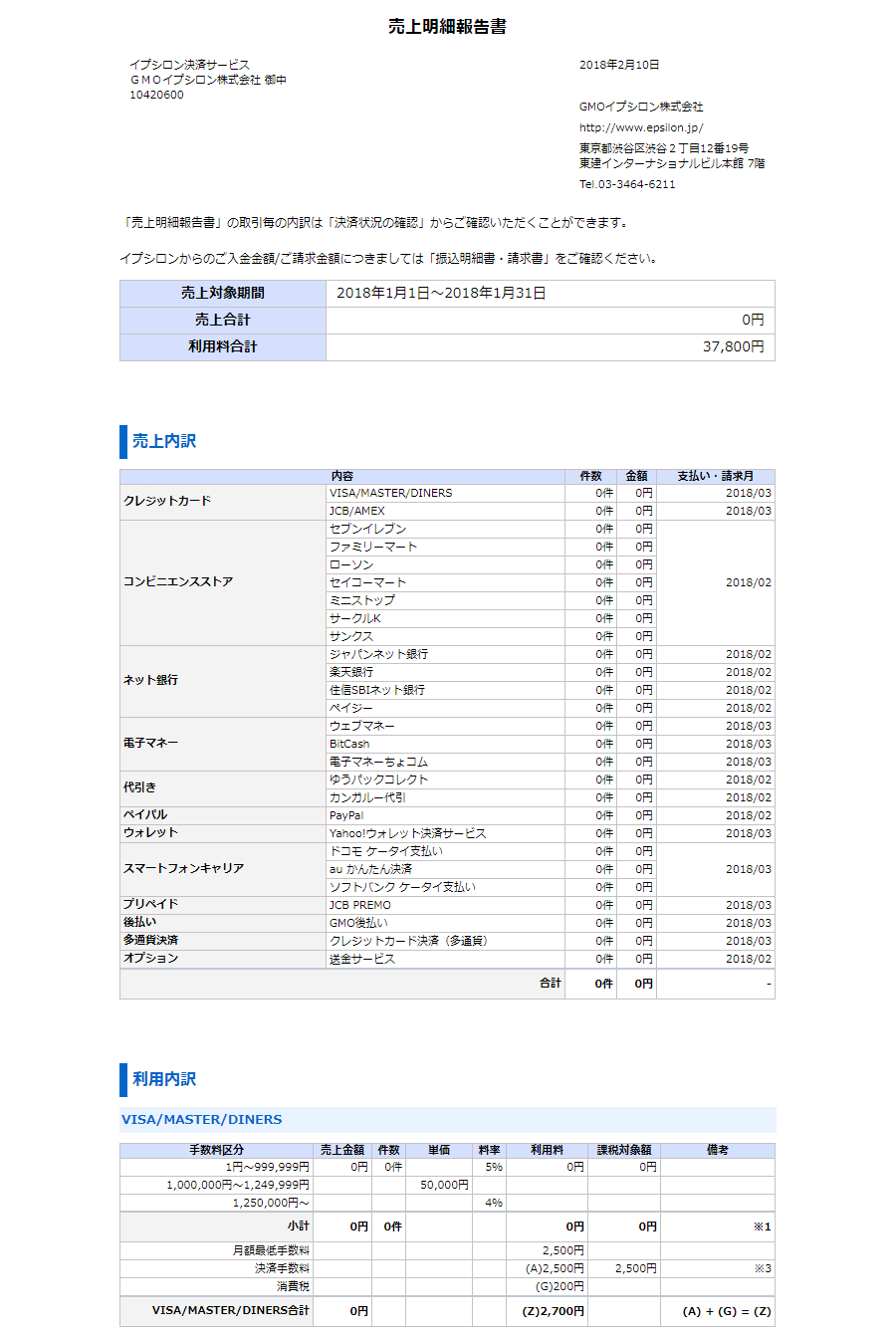Select the (A)2,500円 settlement fee cell
This screenshot has width=896, height=1336.
548,1269
